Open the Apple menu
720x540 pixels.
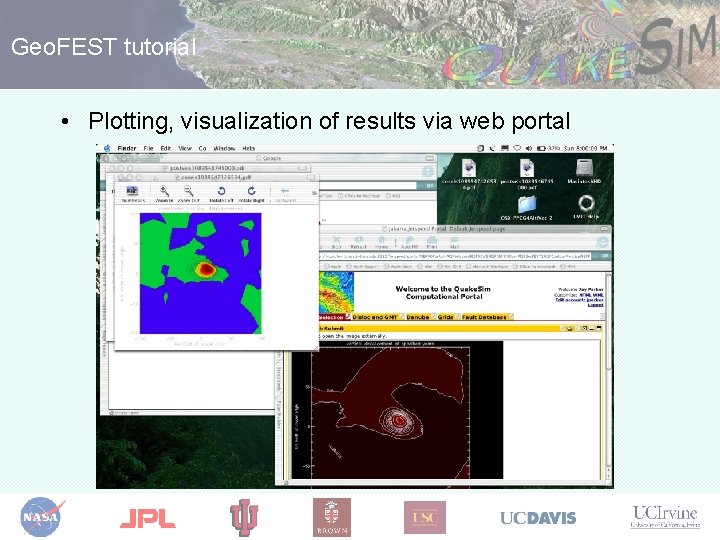tap(107, 148)
